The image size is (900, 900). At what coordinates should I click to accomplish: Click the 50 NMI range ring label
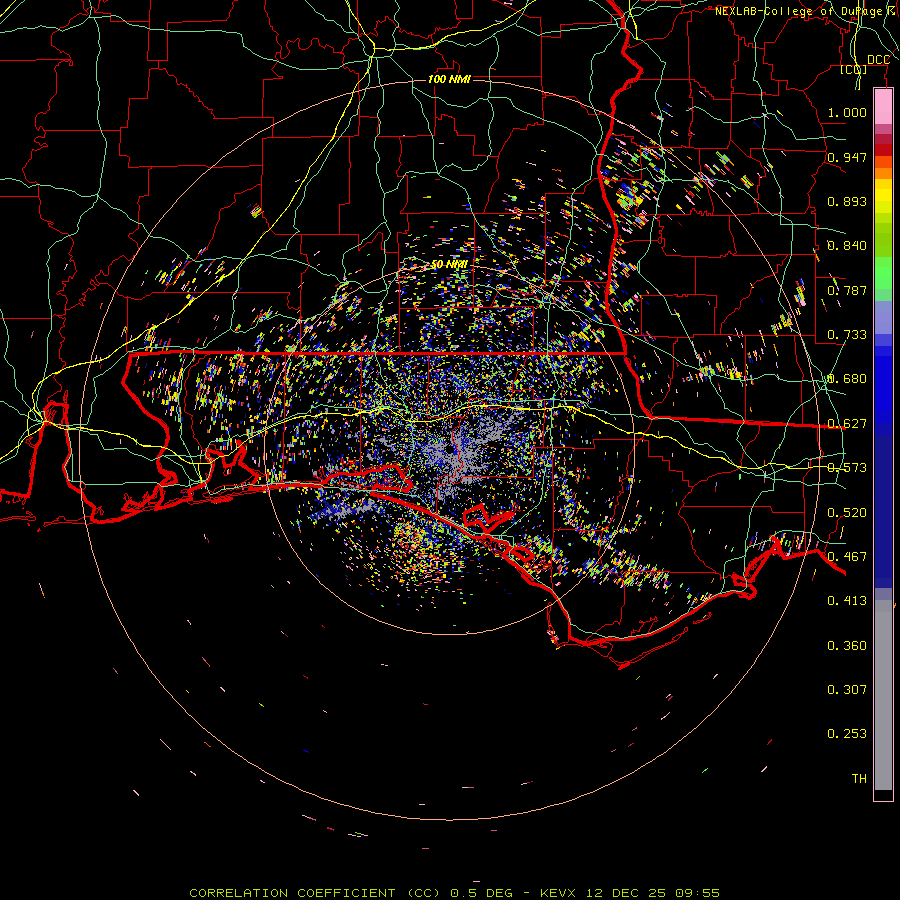pyautogui.click(x=449, y=265)
